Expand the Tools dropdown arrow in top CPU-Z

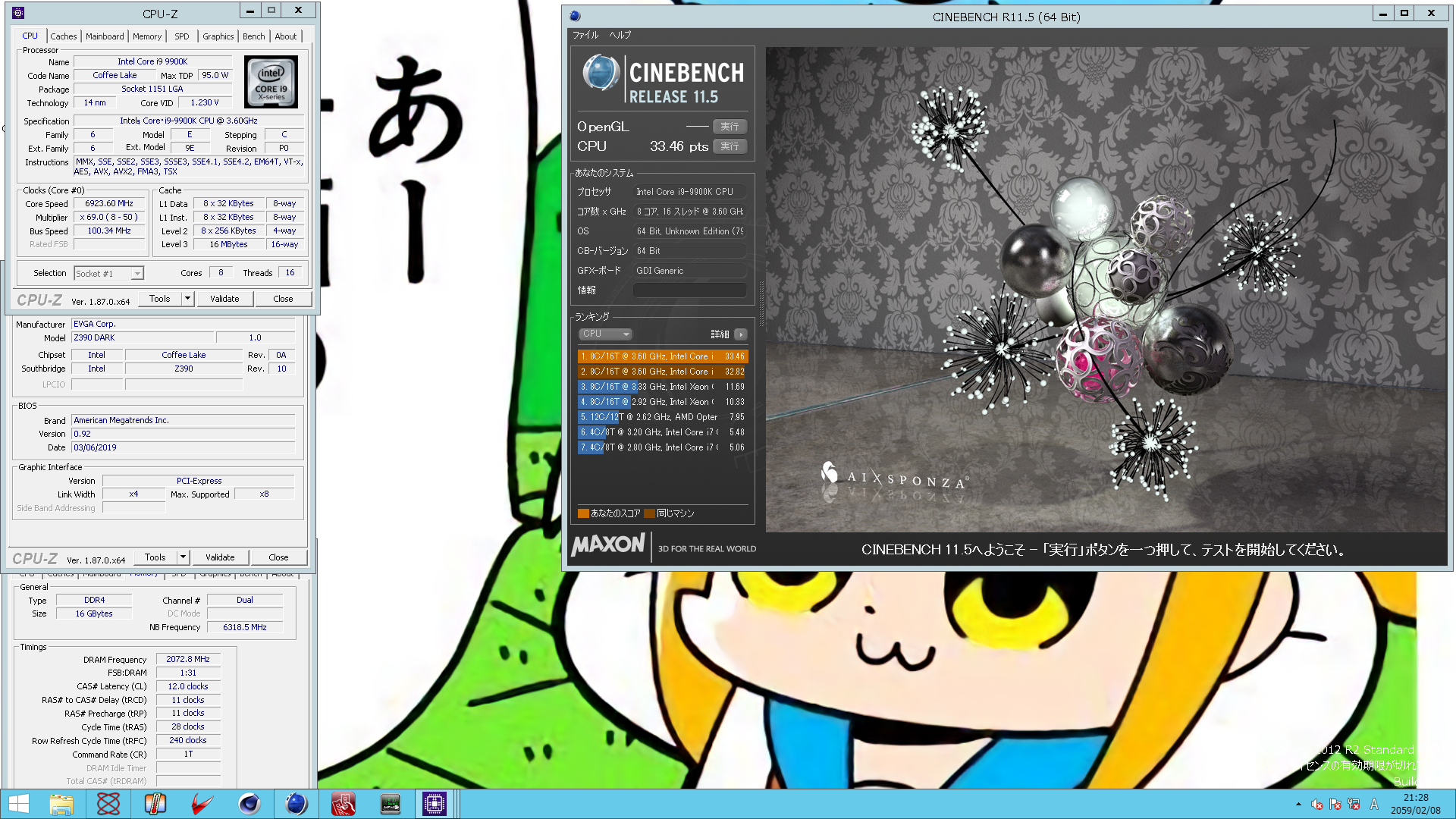188,299
